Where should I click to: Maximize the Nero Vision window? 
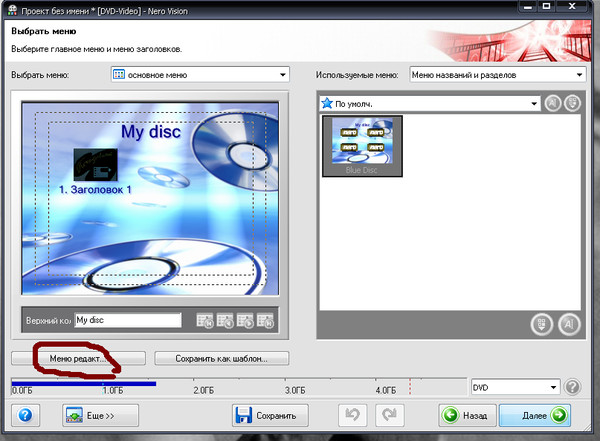click(547, 7)
